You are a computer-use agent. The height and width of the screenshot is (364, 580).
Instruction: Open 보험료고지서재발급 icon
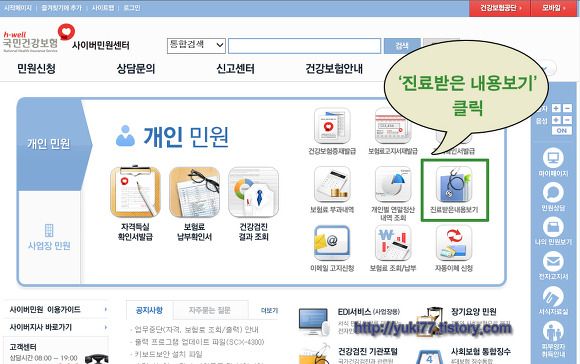393,126
